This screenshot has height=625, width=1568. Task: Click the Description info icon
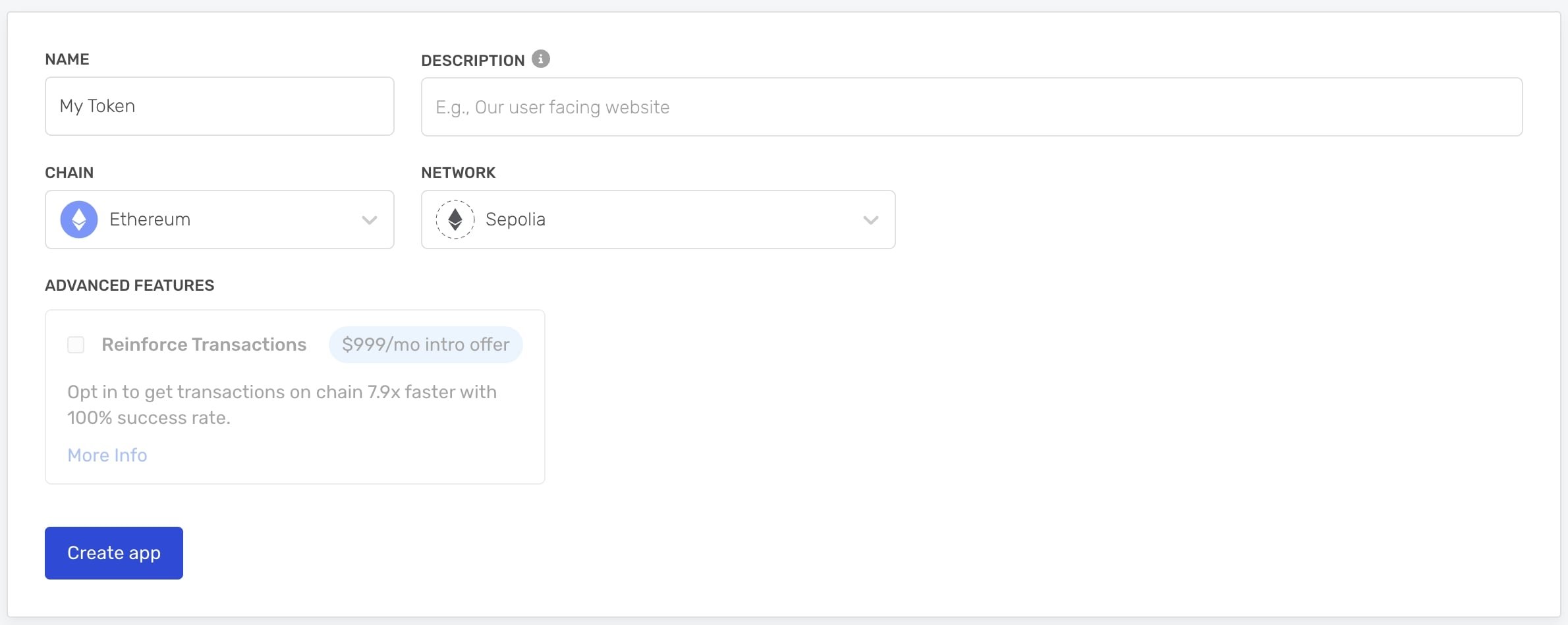pyautogui.click(x=540, y=59)
